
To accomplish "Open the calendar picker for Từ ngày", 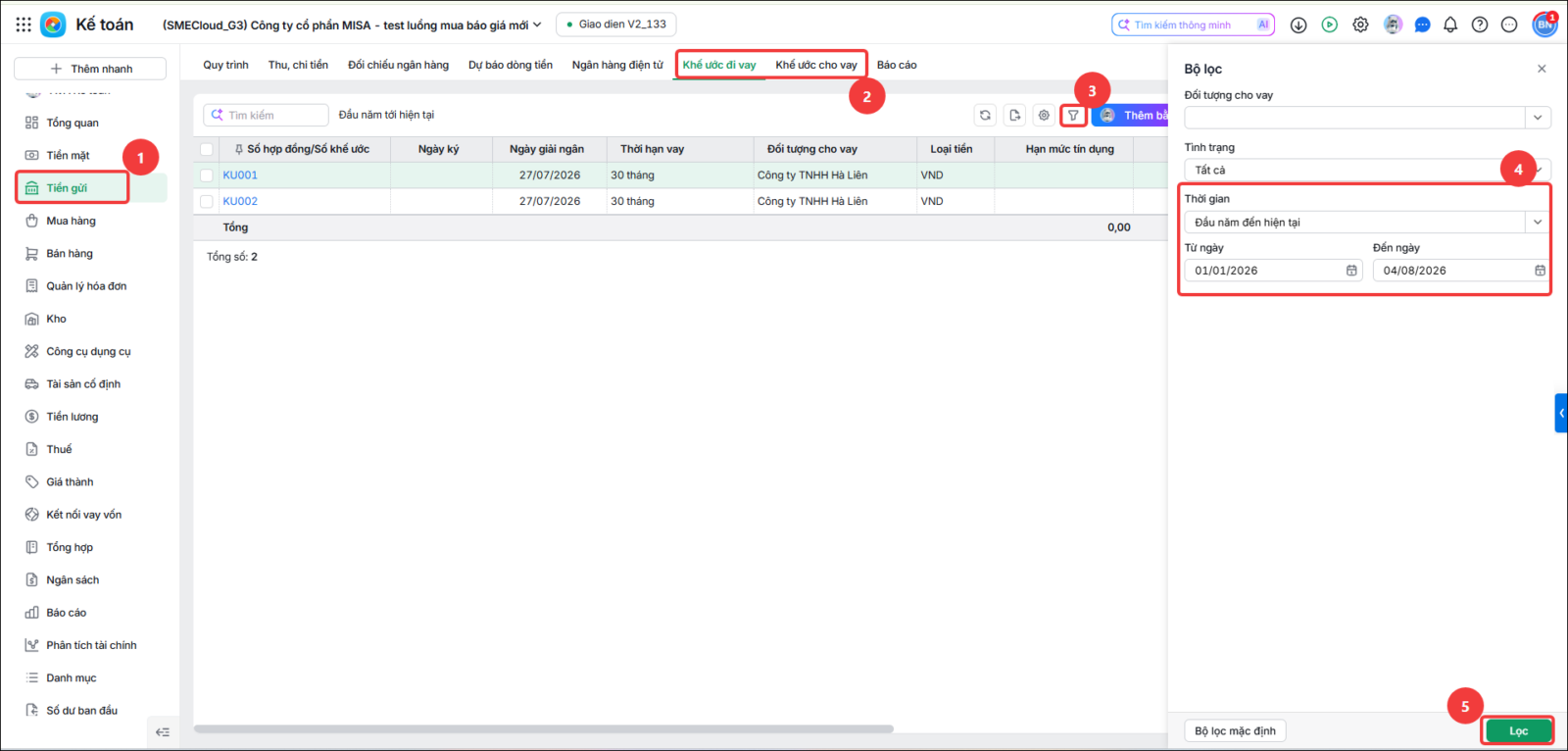I will pyautogui.click(x=1351, y=271).
